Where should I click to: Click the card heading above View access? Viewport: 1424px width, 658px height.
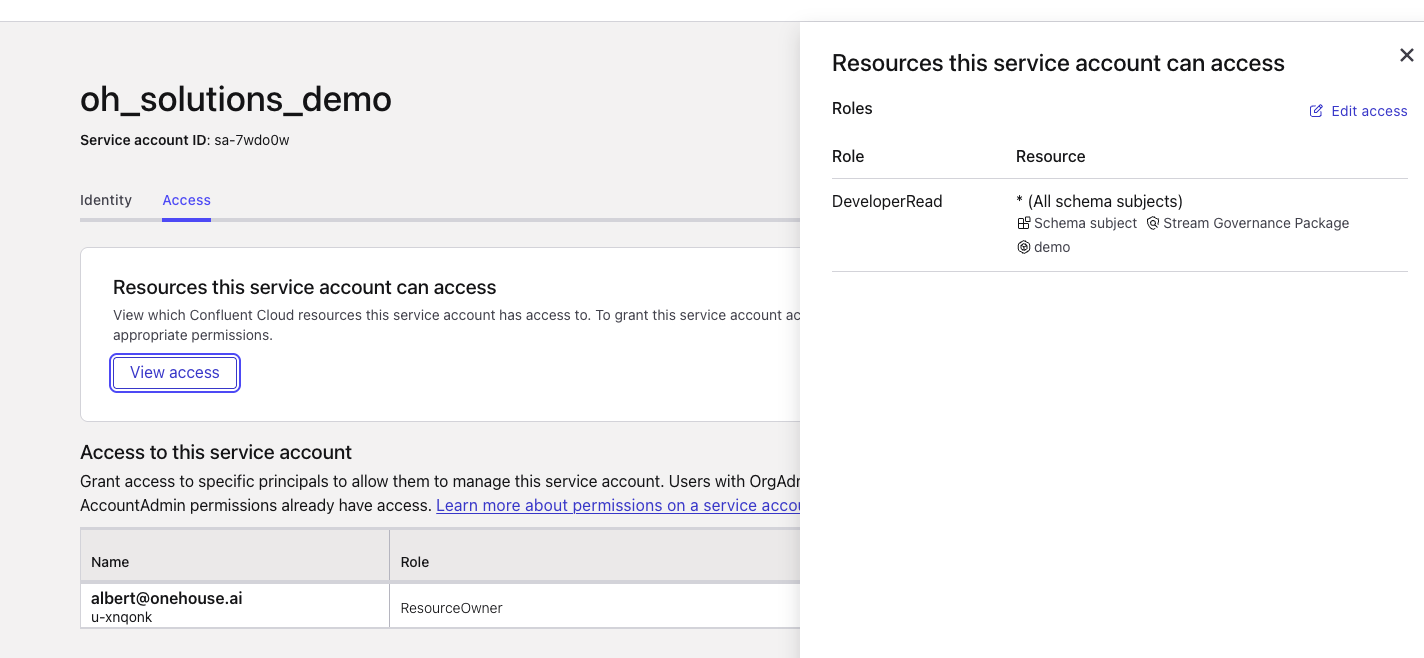click(x=305, y=287)
